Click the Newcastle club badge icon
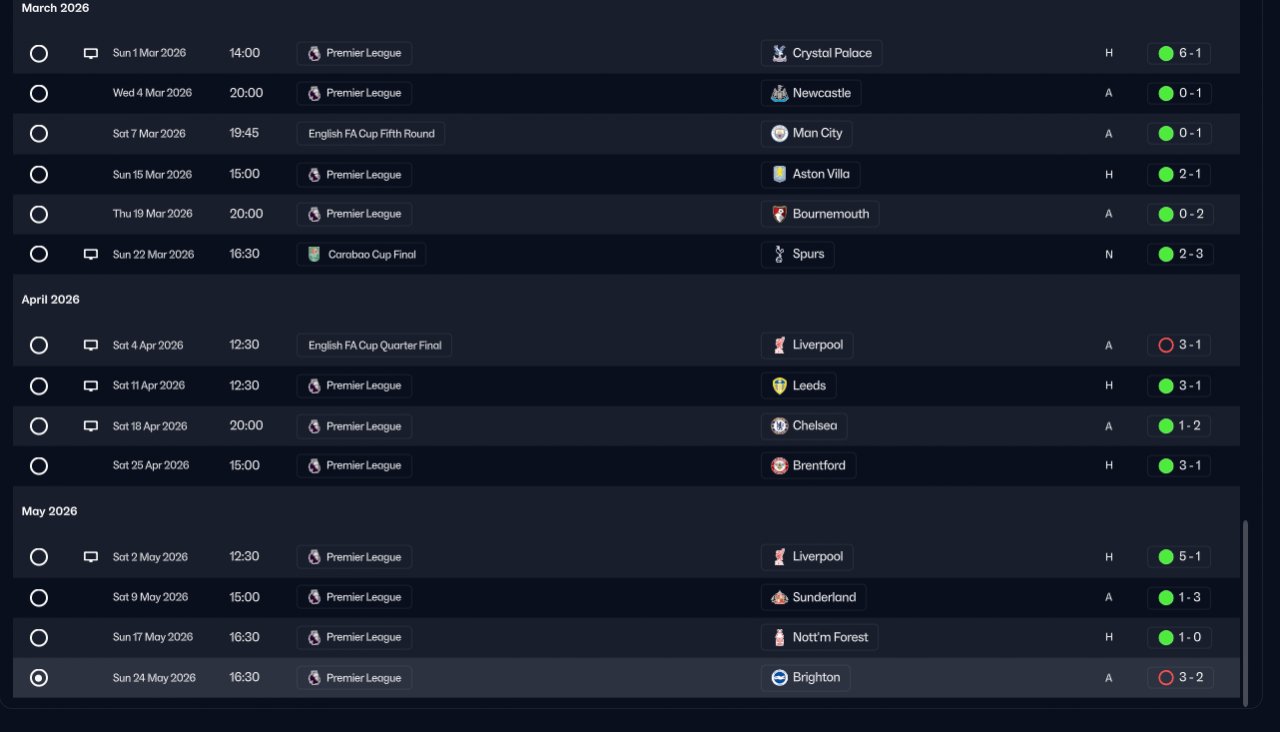The image size is (1280, 732). pos(779,93)
